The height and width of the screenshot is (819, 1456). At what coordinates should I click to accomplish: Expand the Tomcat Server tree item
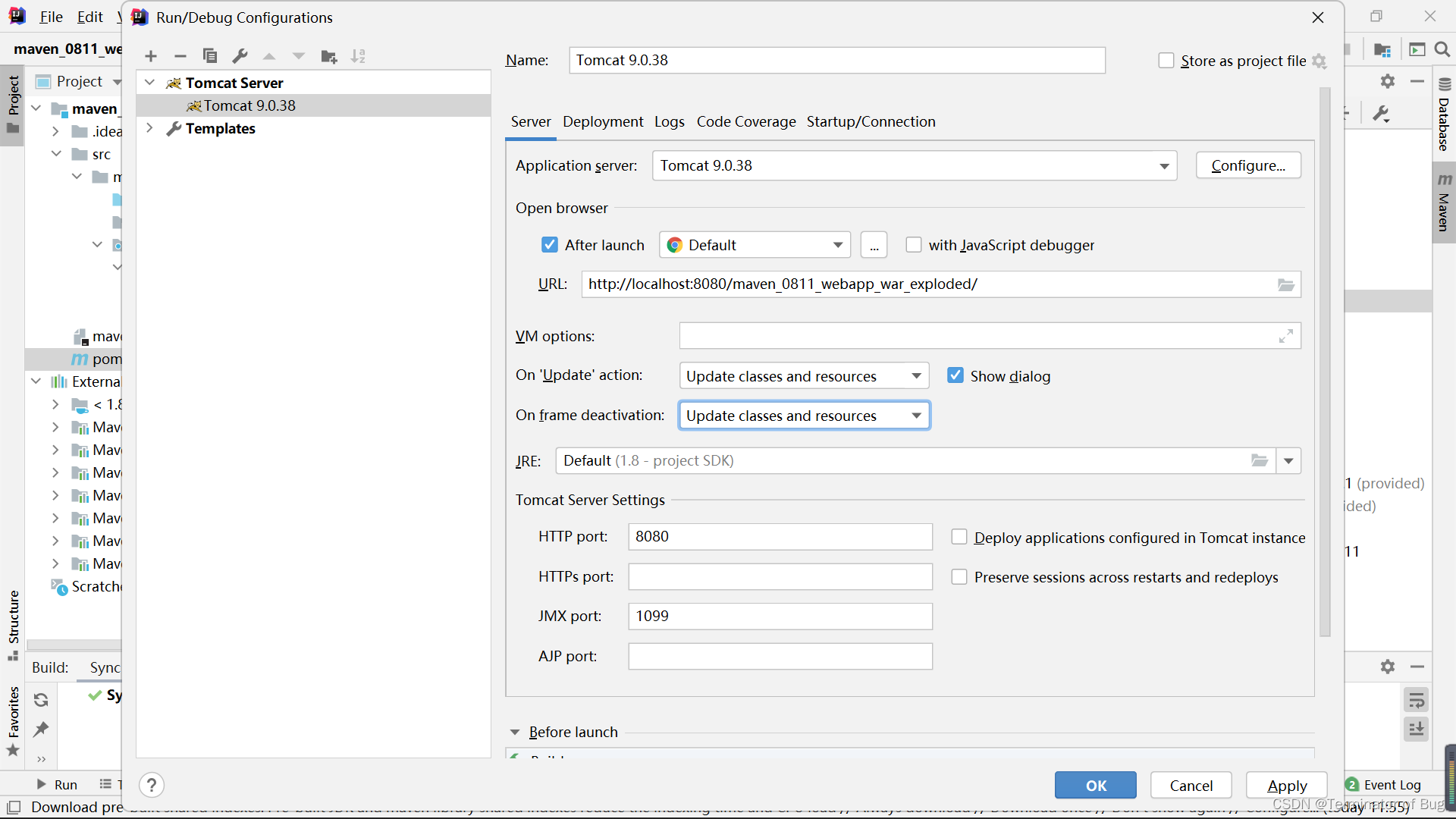pyautogui.click(x=150, y=82)
